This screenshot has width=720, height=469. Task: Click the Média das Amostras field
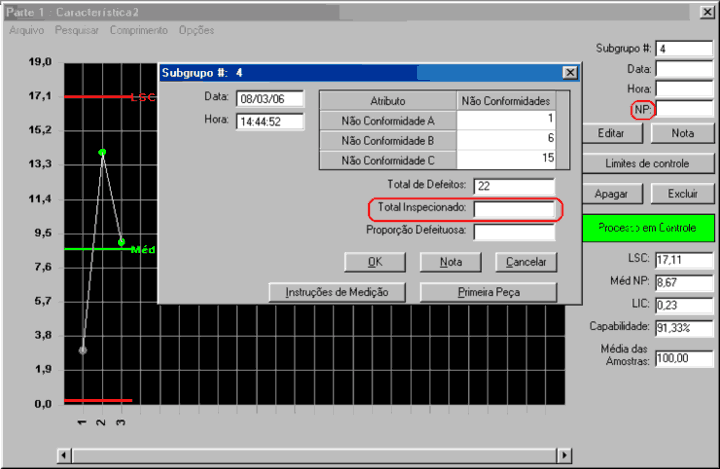point(684,358)
